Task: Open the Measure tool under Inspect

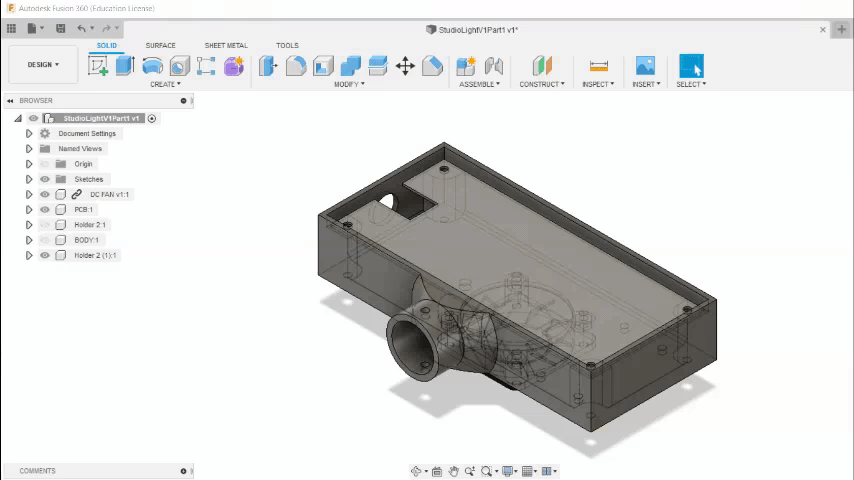Action: point(599,66)
